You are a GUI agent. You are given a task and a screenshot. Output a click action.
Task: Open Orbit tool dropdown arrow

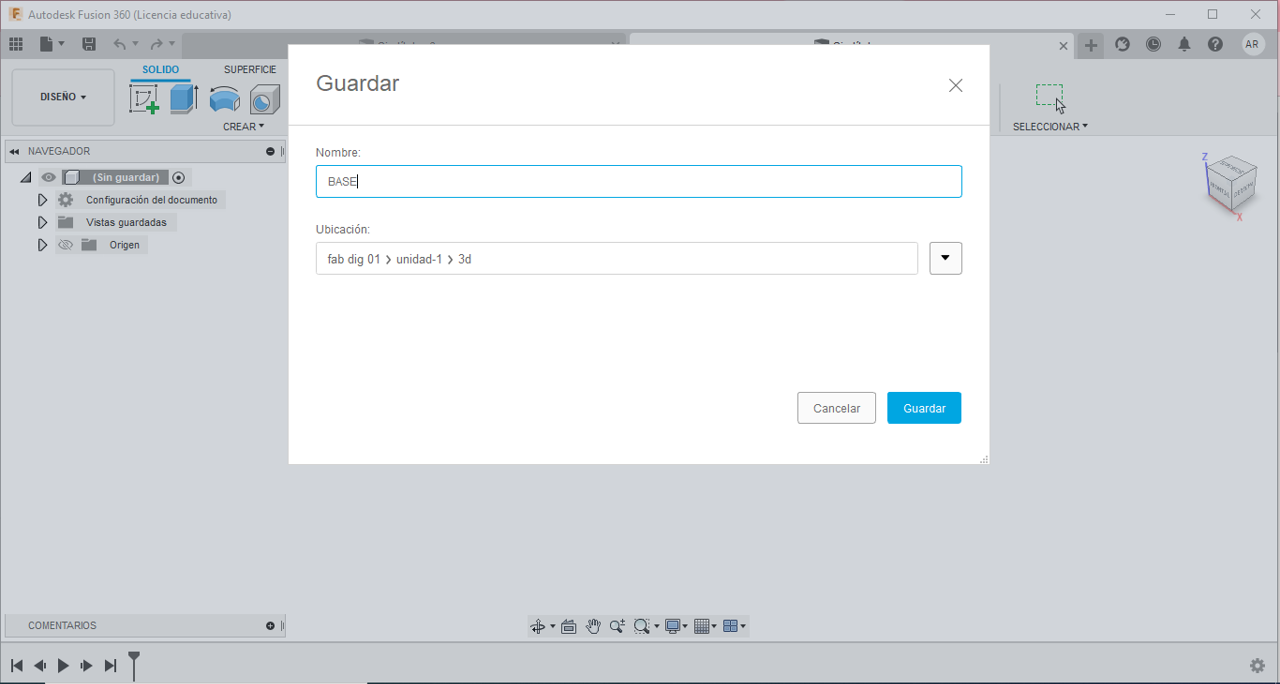[553, 627]
